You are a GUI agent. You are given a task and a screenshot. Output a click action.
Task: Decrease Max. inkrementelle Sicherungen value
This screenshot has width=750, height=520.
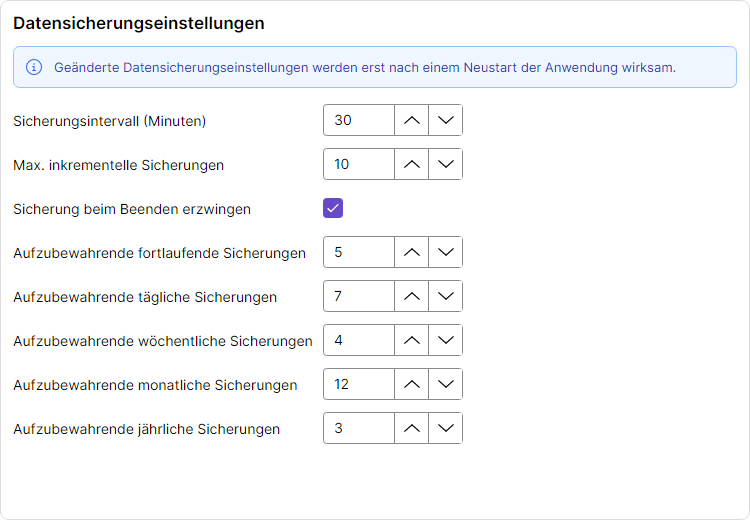(x=445, y=164)
